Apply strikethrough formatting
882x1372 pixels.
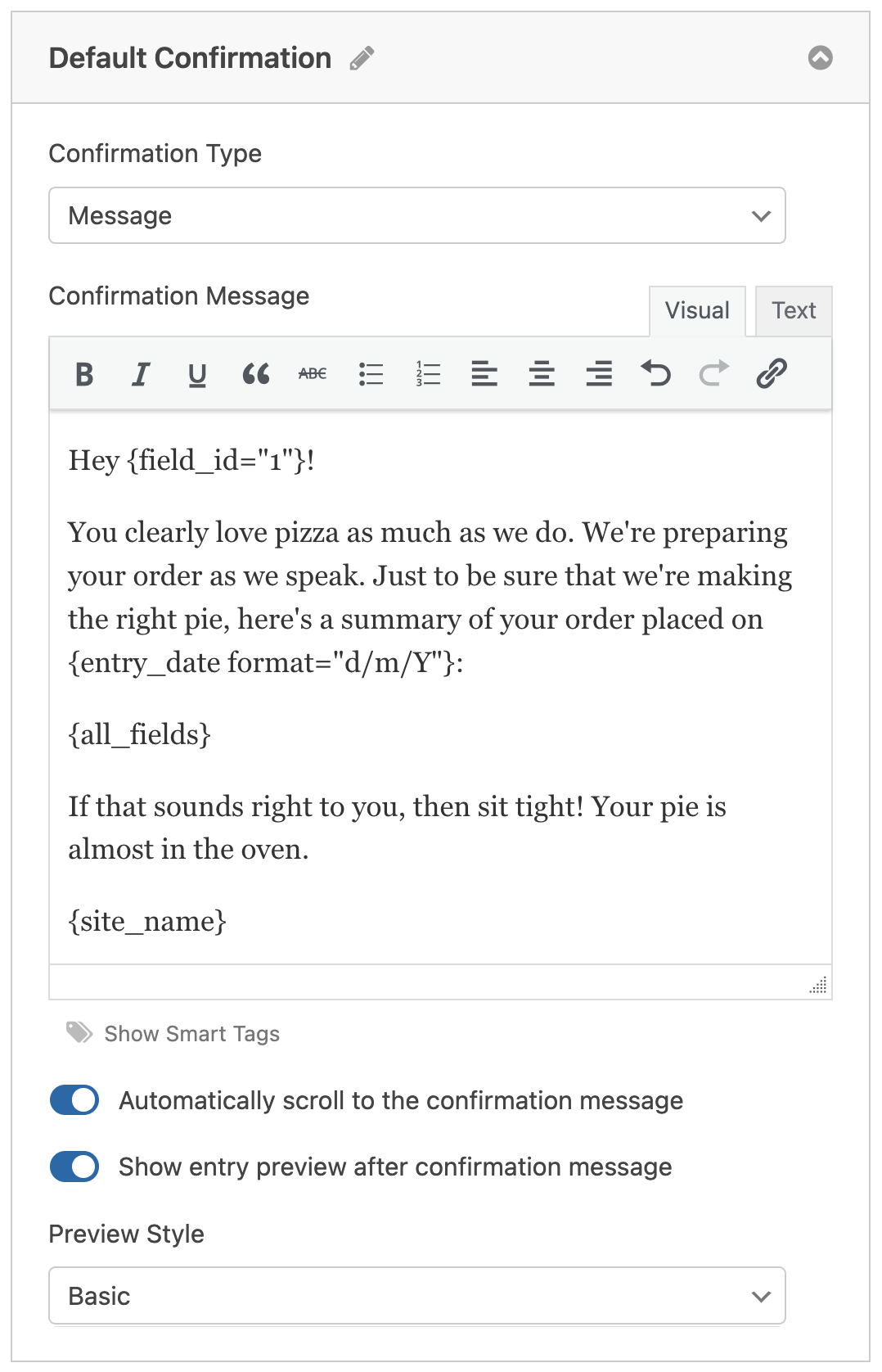(x=313, y=374)
